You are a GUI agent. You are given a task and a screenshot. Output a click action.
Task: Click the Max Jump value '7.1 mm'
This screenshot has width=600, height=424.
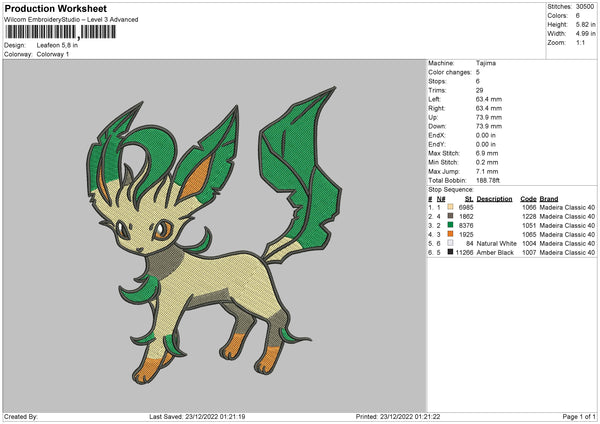(x=487, y=171)
